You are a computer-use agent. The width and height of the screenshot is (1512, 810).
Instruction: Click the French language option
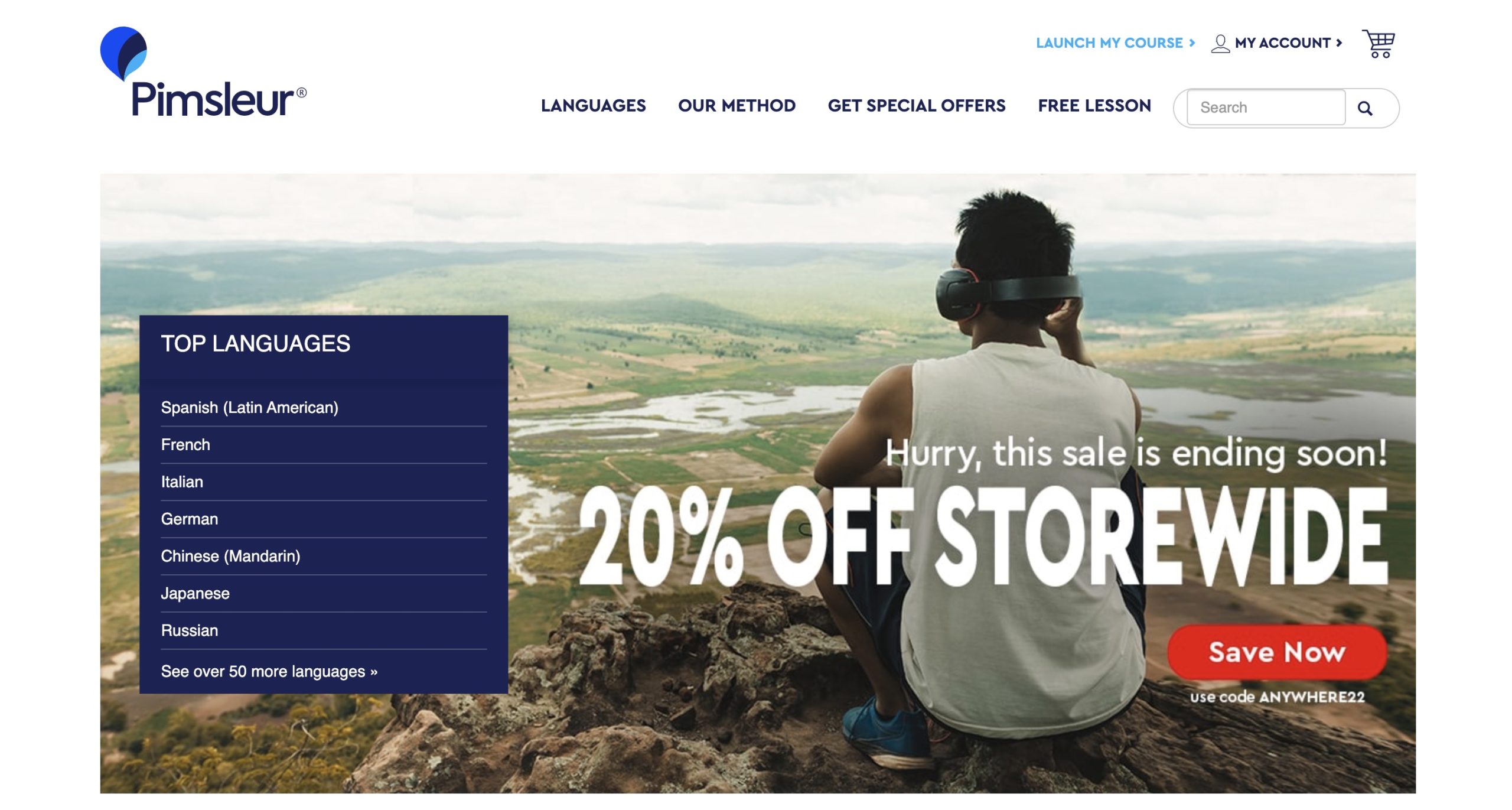point(186,444)
